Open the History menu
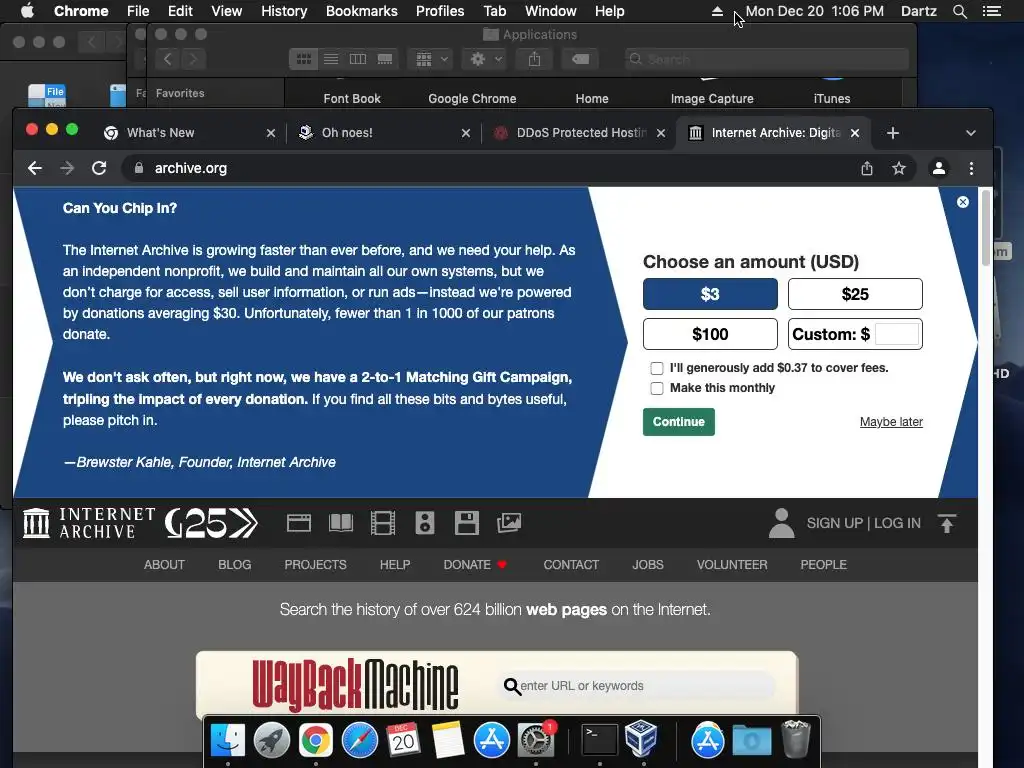 coord(284,11)
